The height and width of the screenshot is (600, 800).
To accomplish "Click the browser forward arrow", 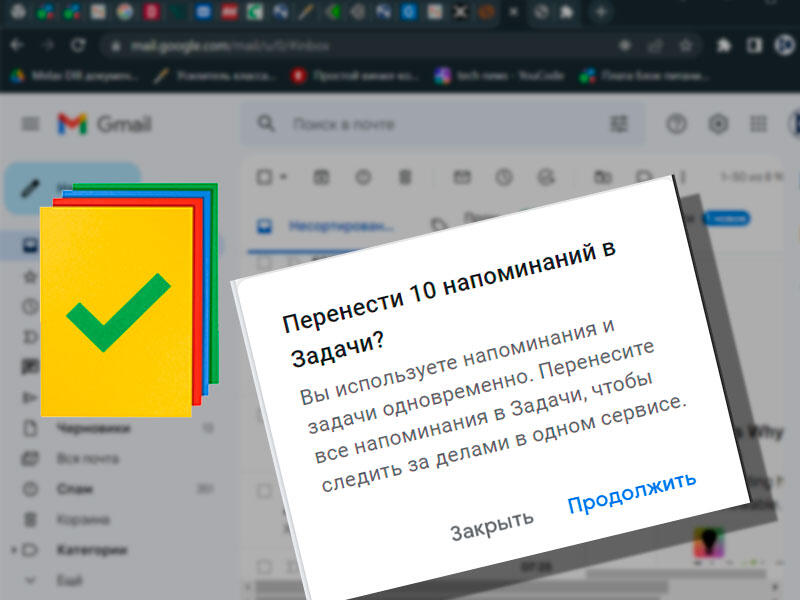I will (48, 45).
